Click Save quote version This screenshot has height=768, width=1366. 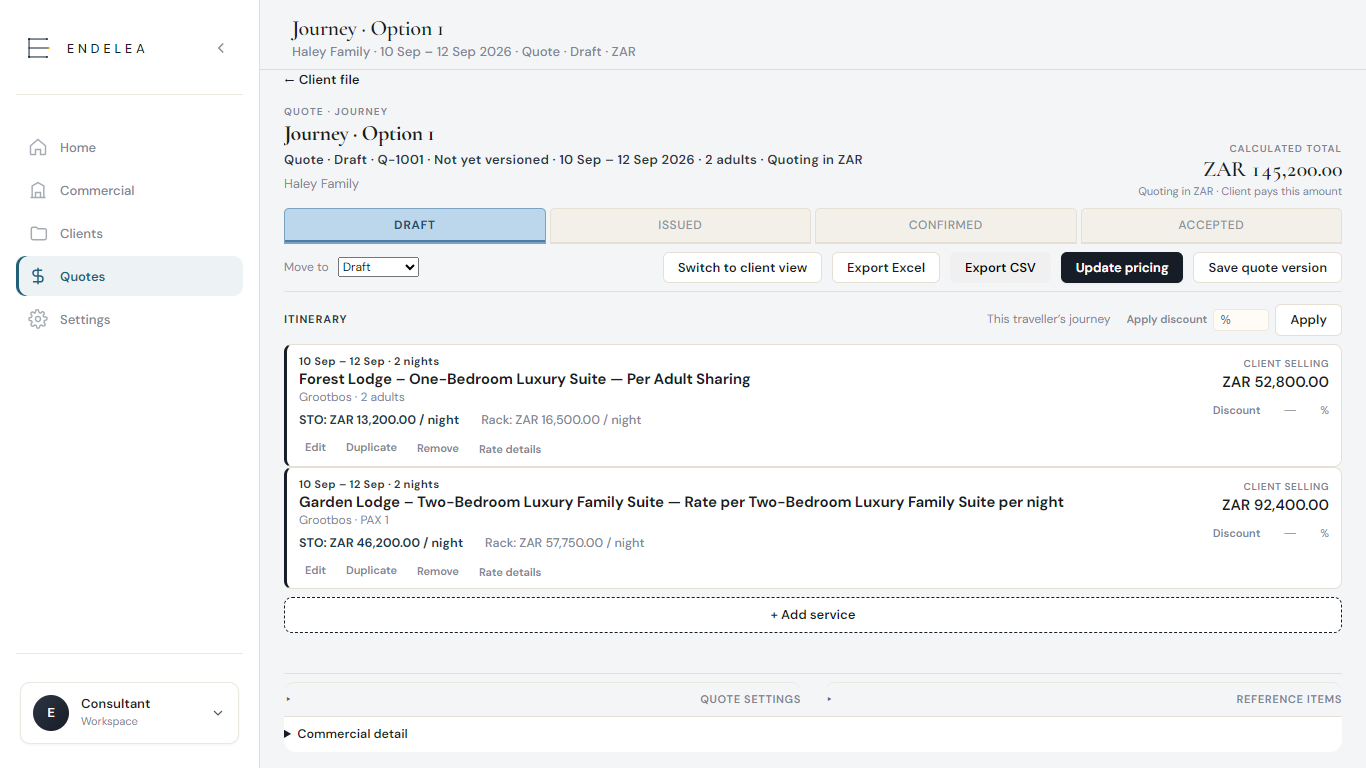pos(1267,267)
